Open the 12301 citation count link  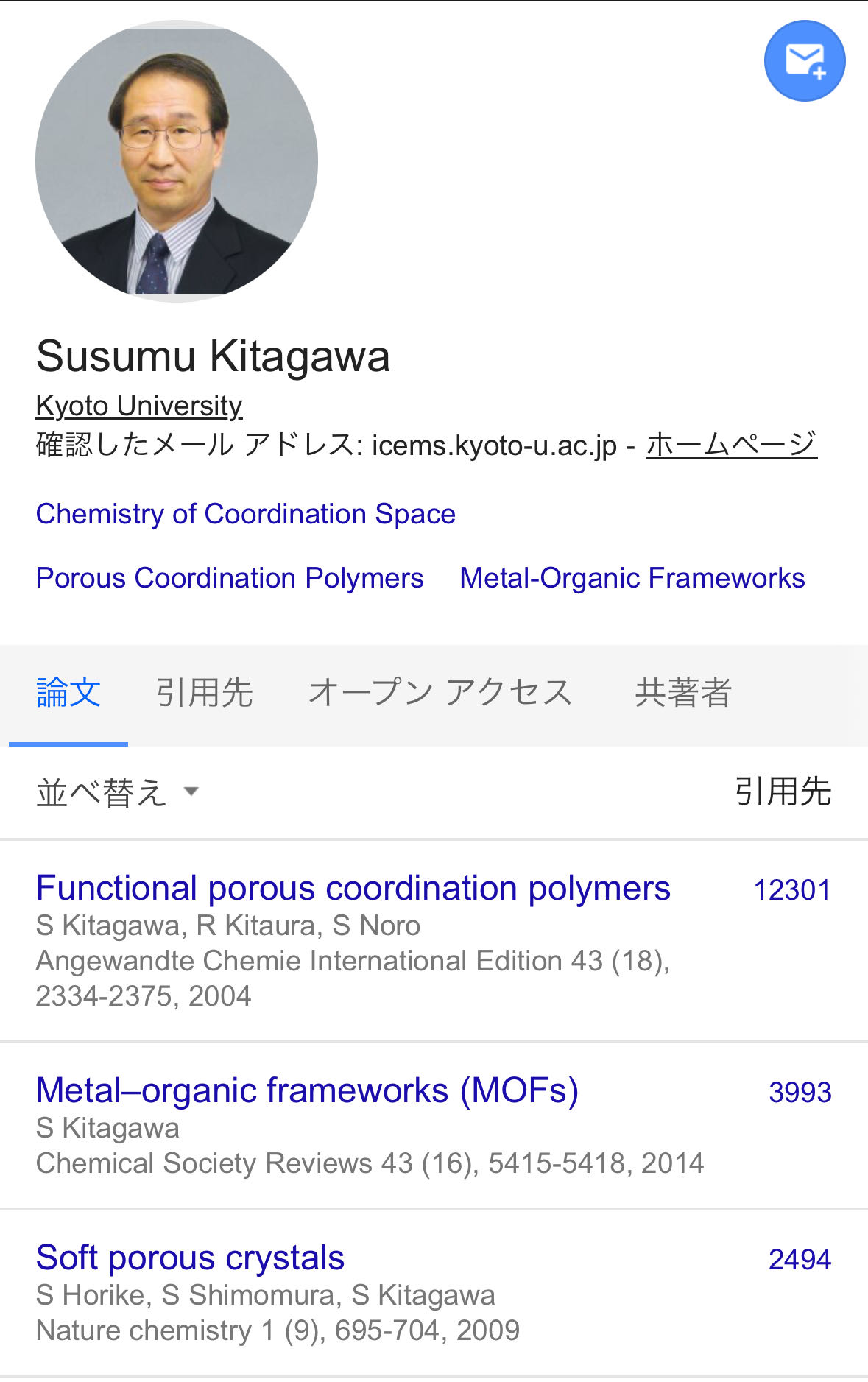tap(791, 890)
